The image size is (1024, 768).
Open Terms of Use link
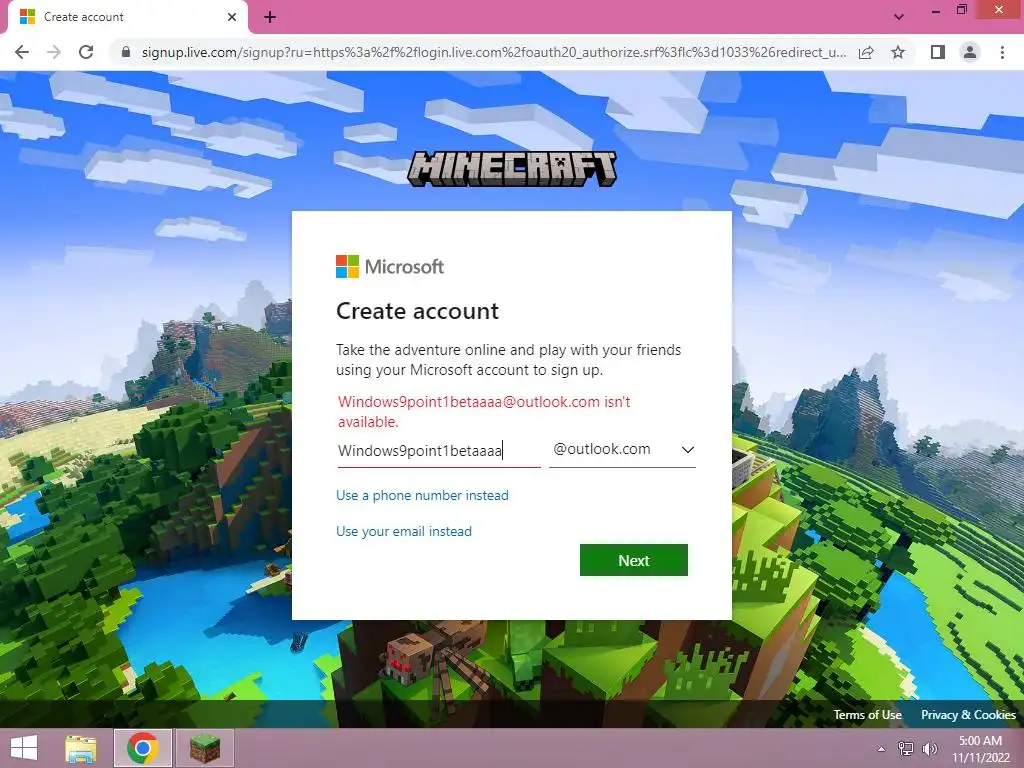(x=867, y=715)
